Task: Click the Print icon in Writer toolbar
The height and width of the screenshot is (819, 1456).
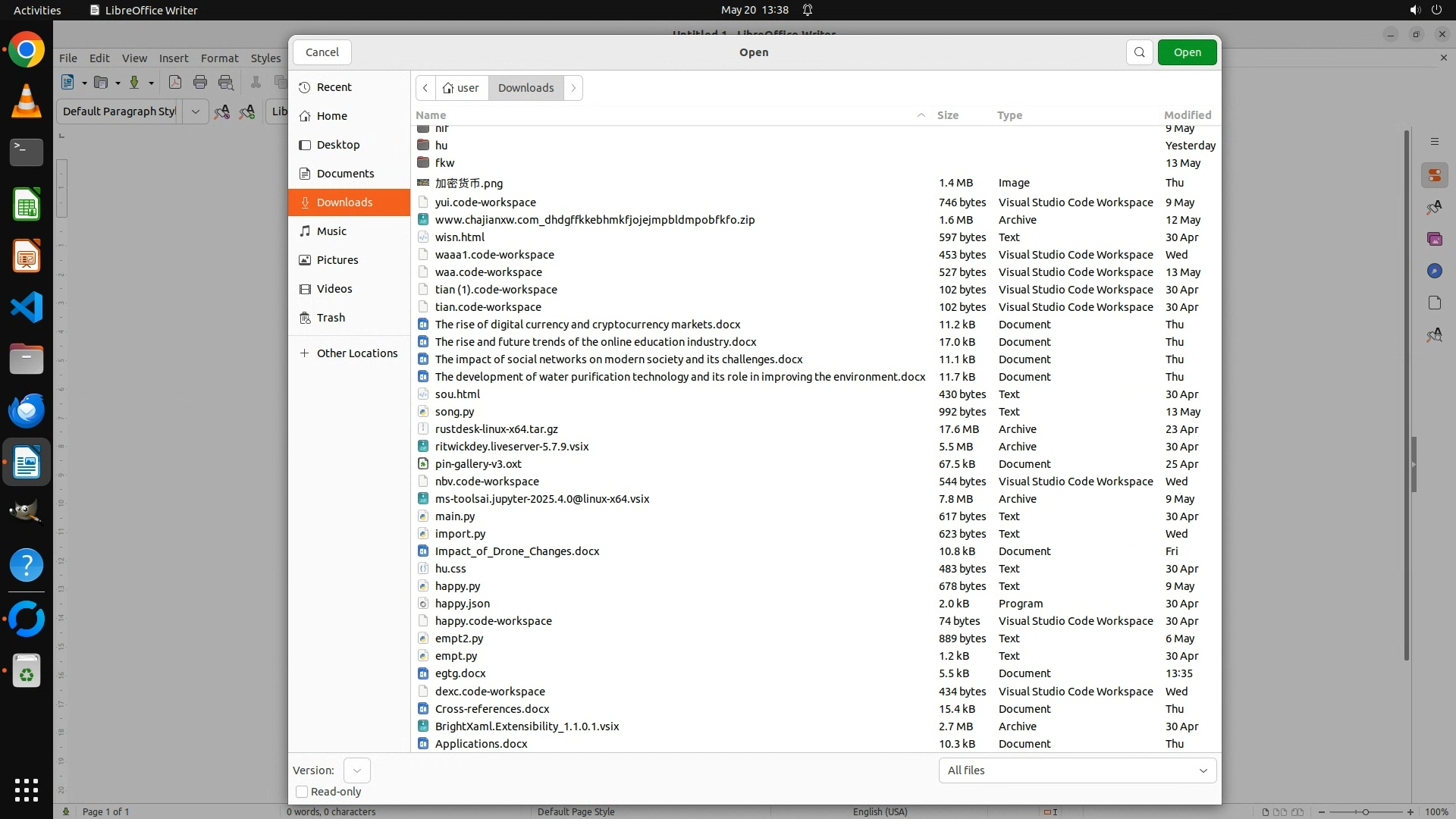Action: click(200, 83)
